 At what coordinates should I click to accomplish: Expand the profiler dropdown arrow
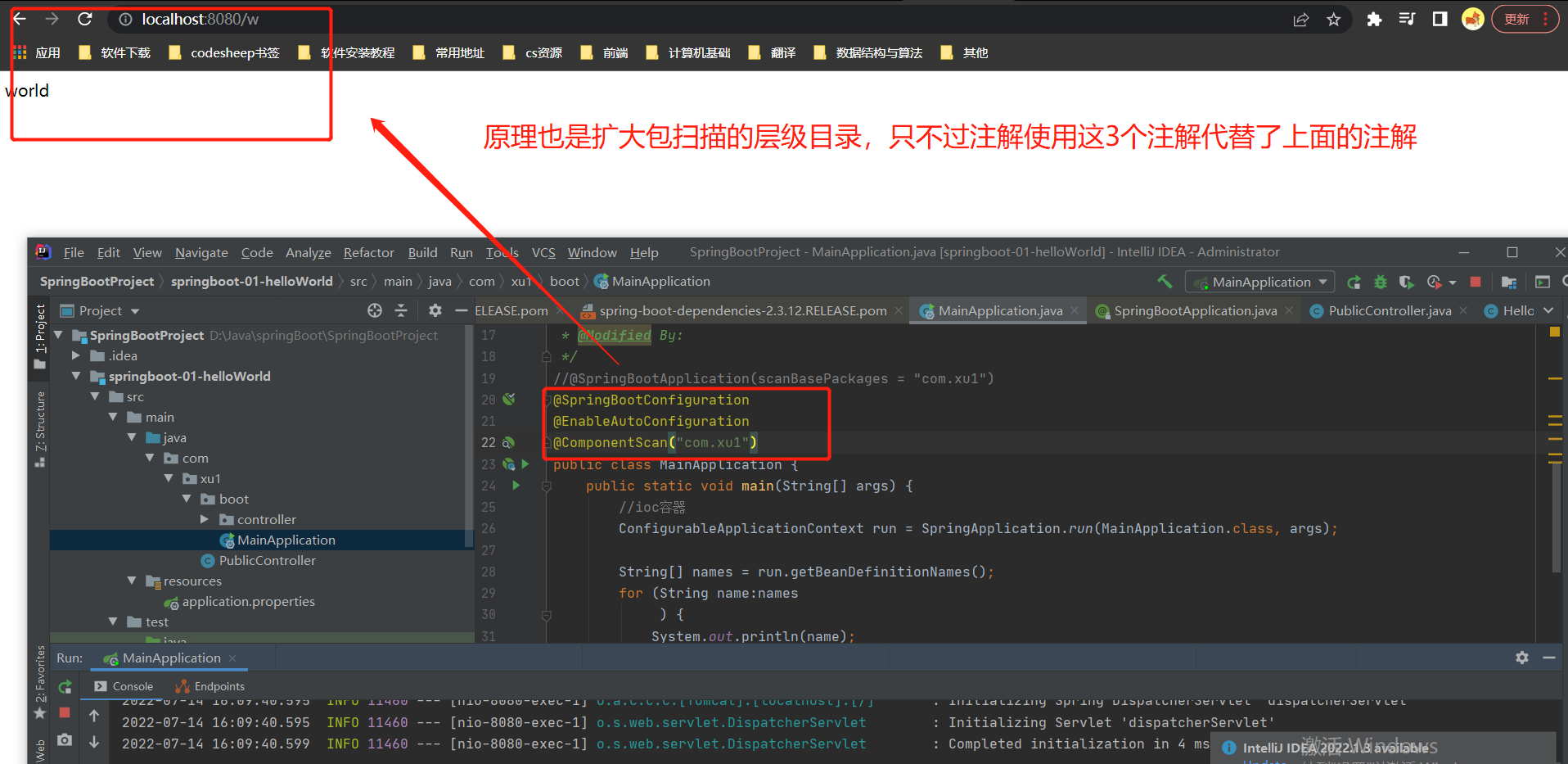pos(1453,283)
